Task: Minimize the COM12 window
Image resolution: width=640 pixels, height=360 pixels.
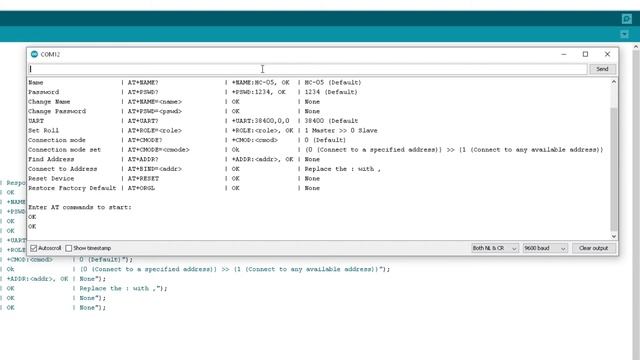Action: coord(564,54)
